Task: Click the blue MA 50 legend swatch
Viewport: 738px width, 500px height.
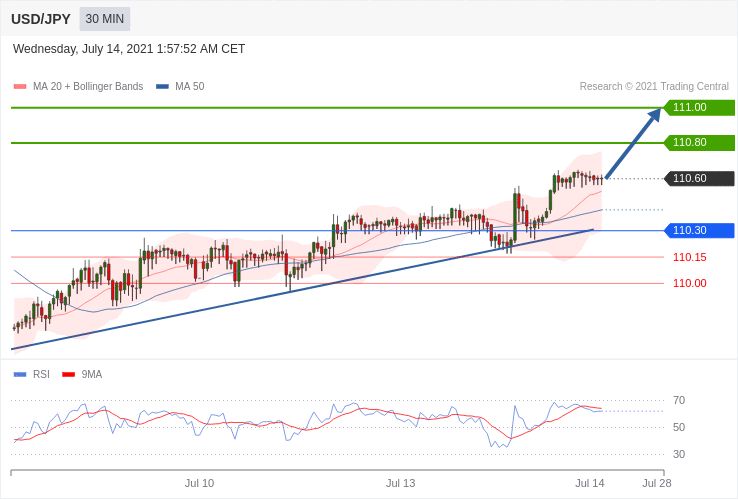Action: pyautogui.click(x=162, y=87)
